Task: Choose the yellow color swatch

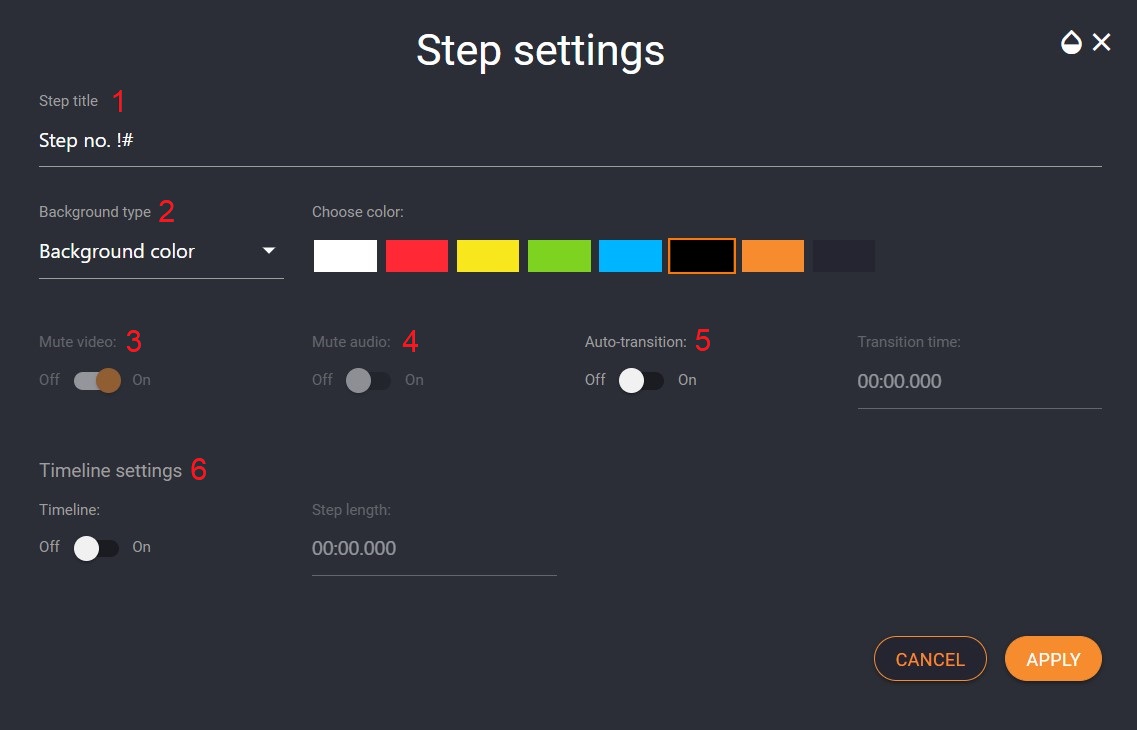Action: 488,256
